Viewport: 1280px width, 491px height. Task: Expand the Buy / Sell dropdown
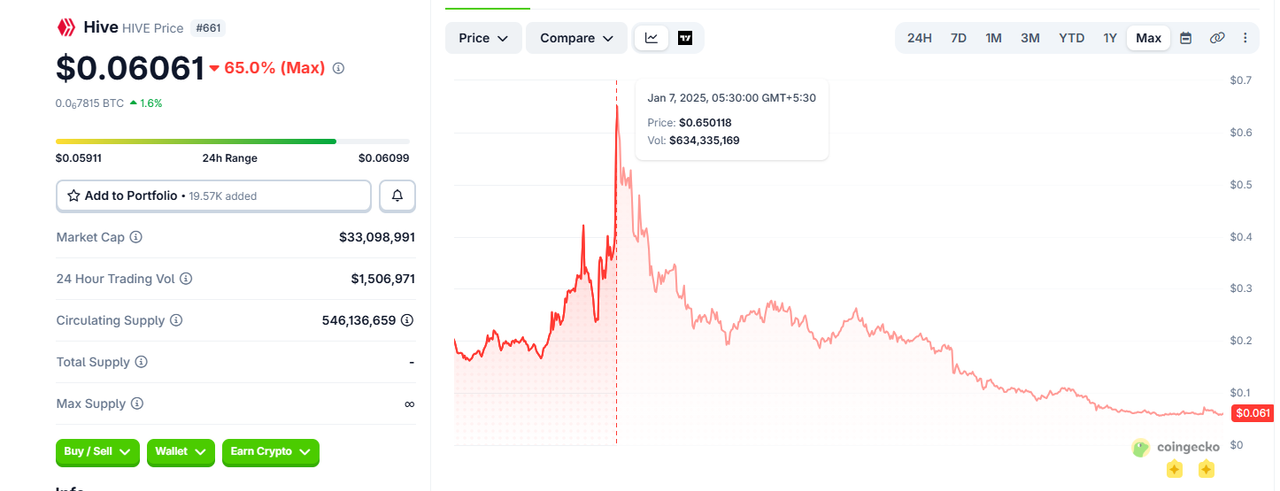[x=98, y=452]
